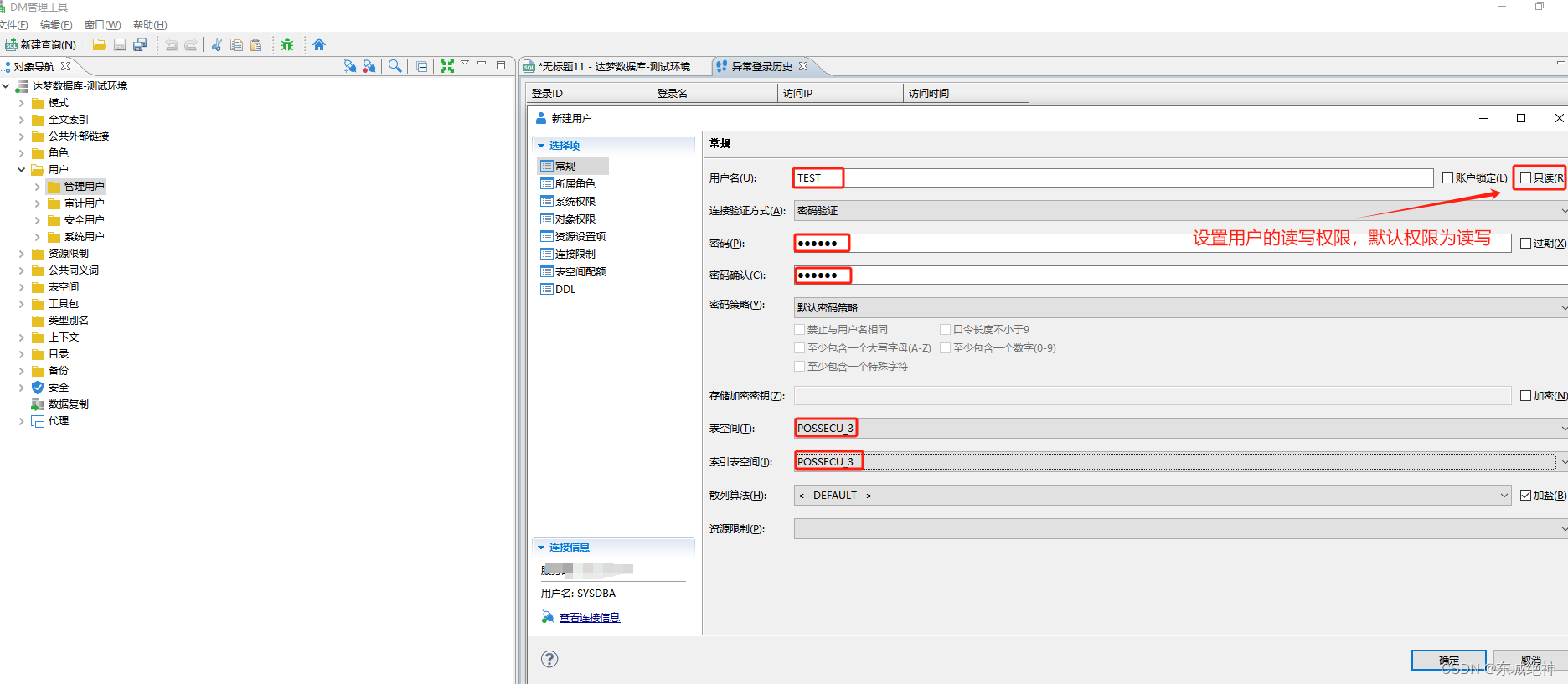Click the 确定 button

click(x=1449, y=660)
